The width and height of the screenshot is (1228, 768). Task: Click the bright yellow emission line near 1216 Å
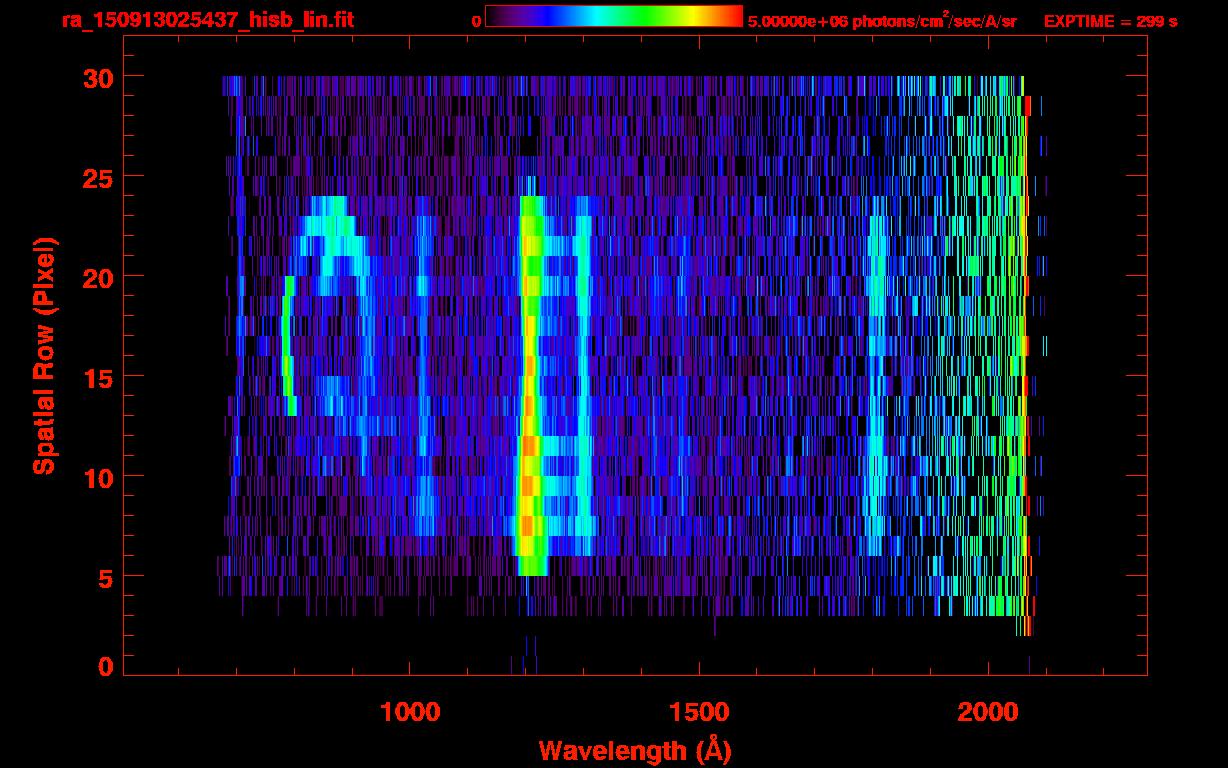(529, 385)
